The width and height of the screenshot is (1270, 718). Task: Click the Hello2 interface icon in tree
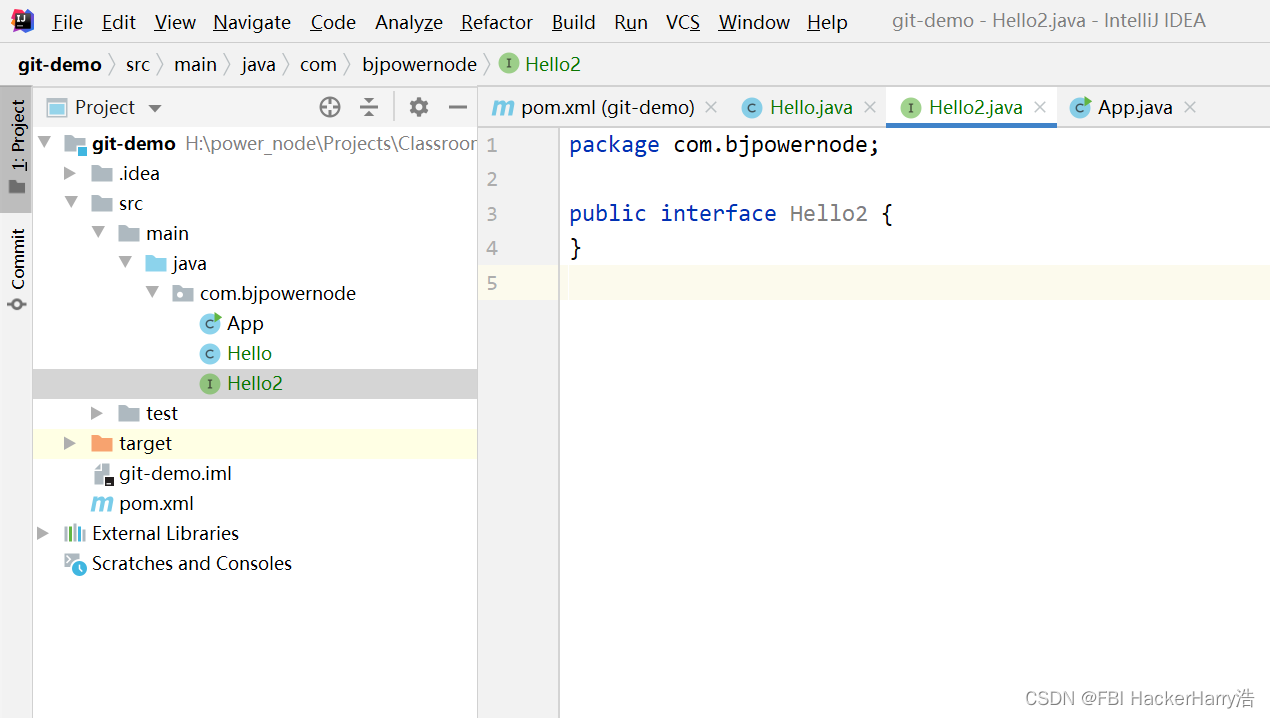click(x=210, y=383)
